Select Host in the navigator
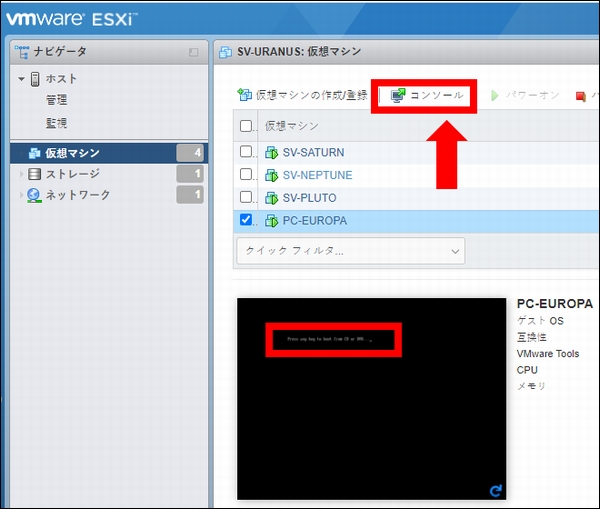 [61, 79]
